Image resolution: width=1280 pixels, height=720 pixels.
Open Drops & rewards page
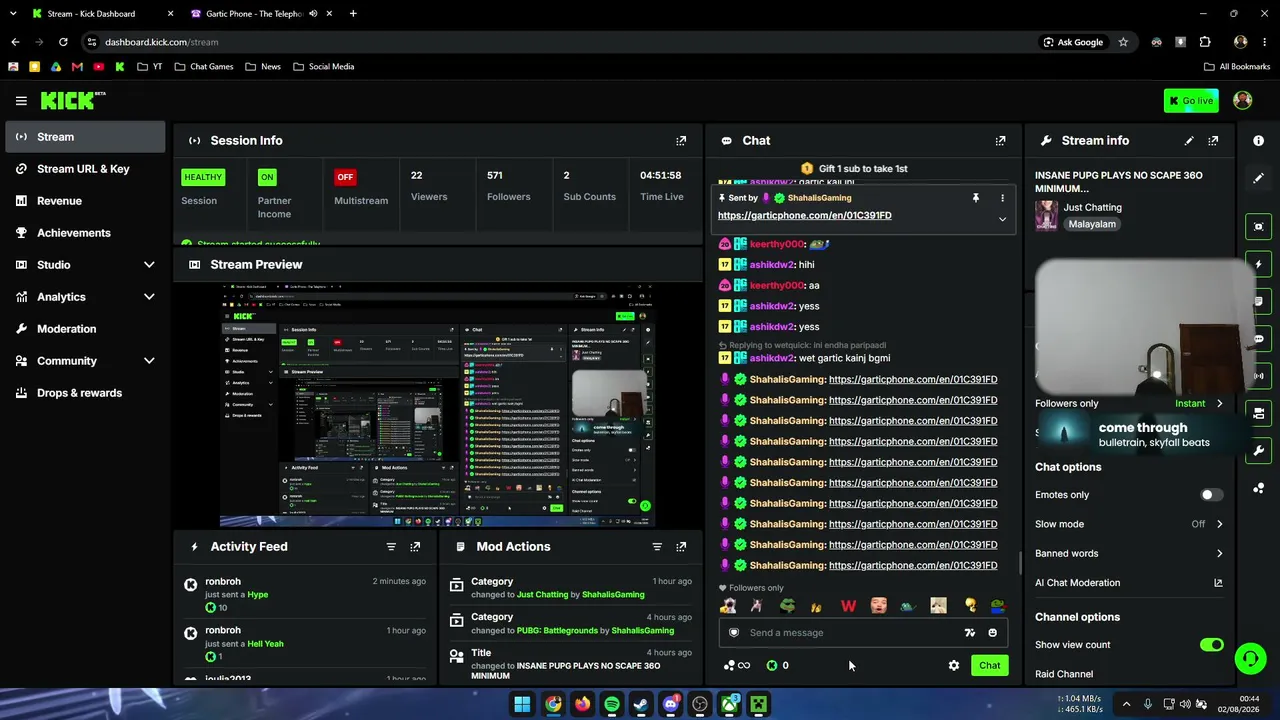click(x=85, y=393)
